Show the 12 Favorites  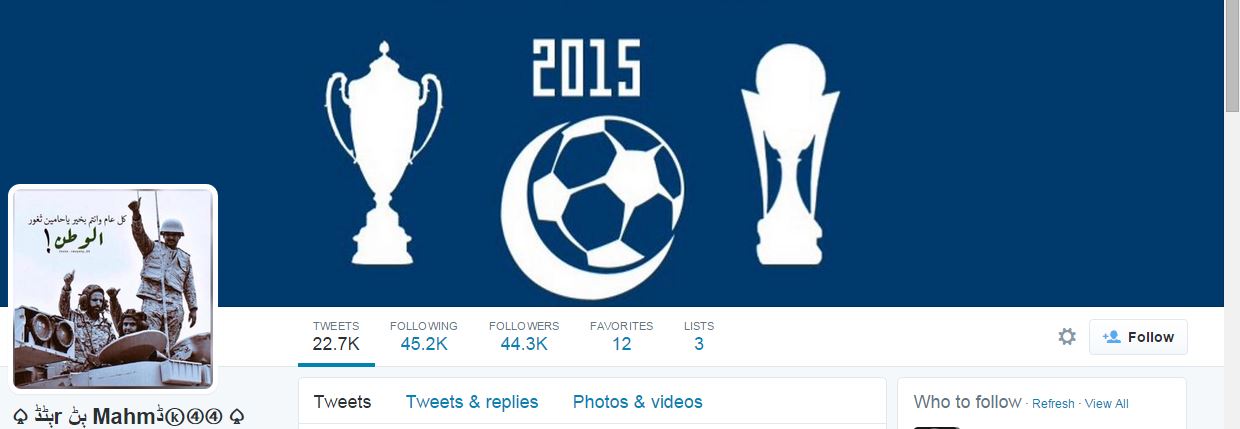click(621, 337)
